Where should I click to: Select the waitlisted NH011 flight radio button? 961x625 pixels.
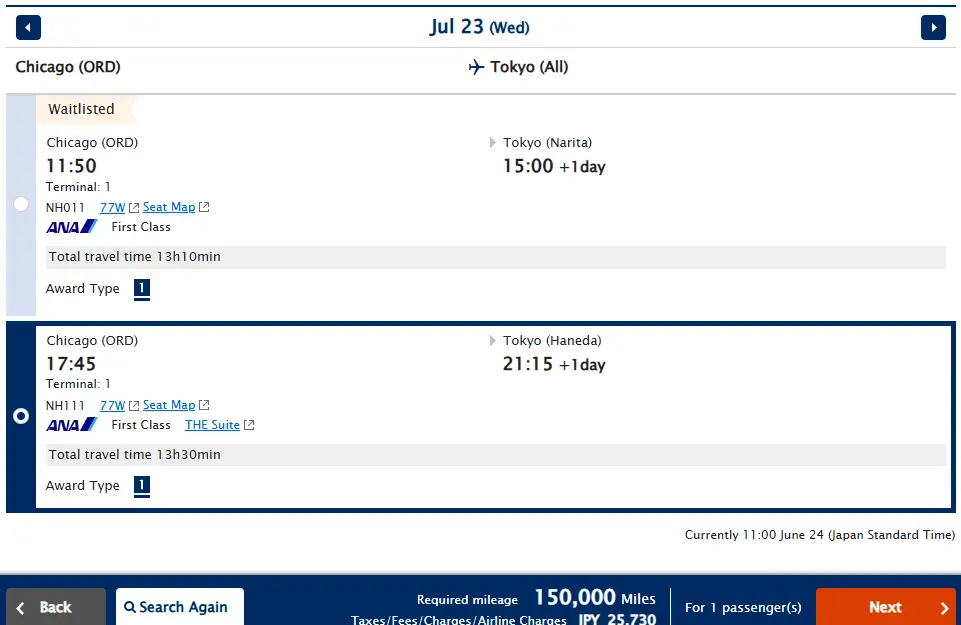pyautogui.click(x=21, y=204)
